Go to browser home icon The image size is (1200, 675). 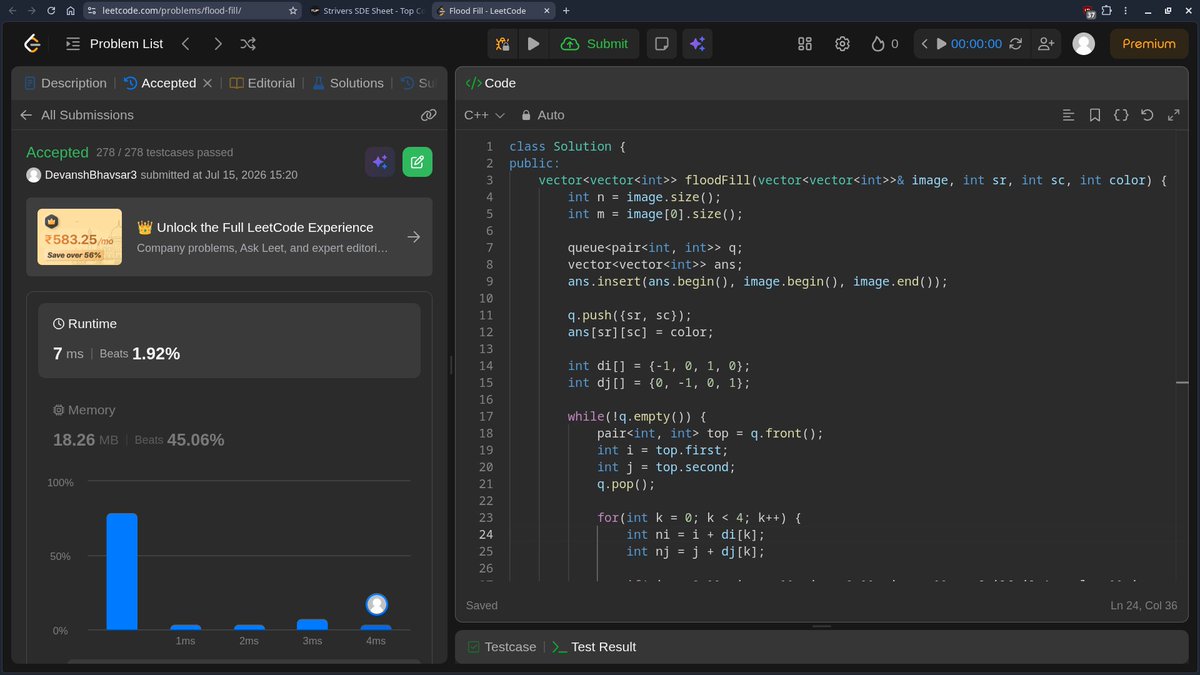pyautogui.click(x=69, y=10)
